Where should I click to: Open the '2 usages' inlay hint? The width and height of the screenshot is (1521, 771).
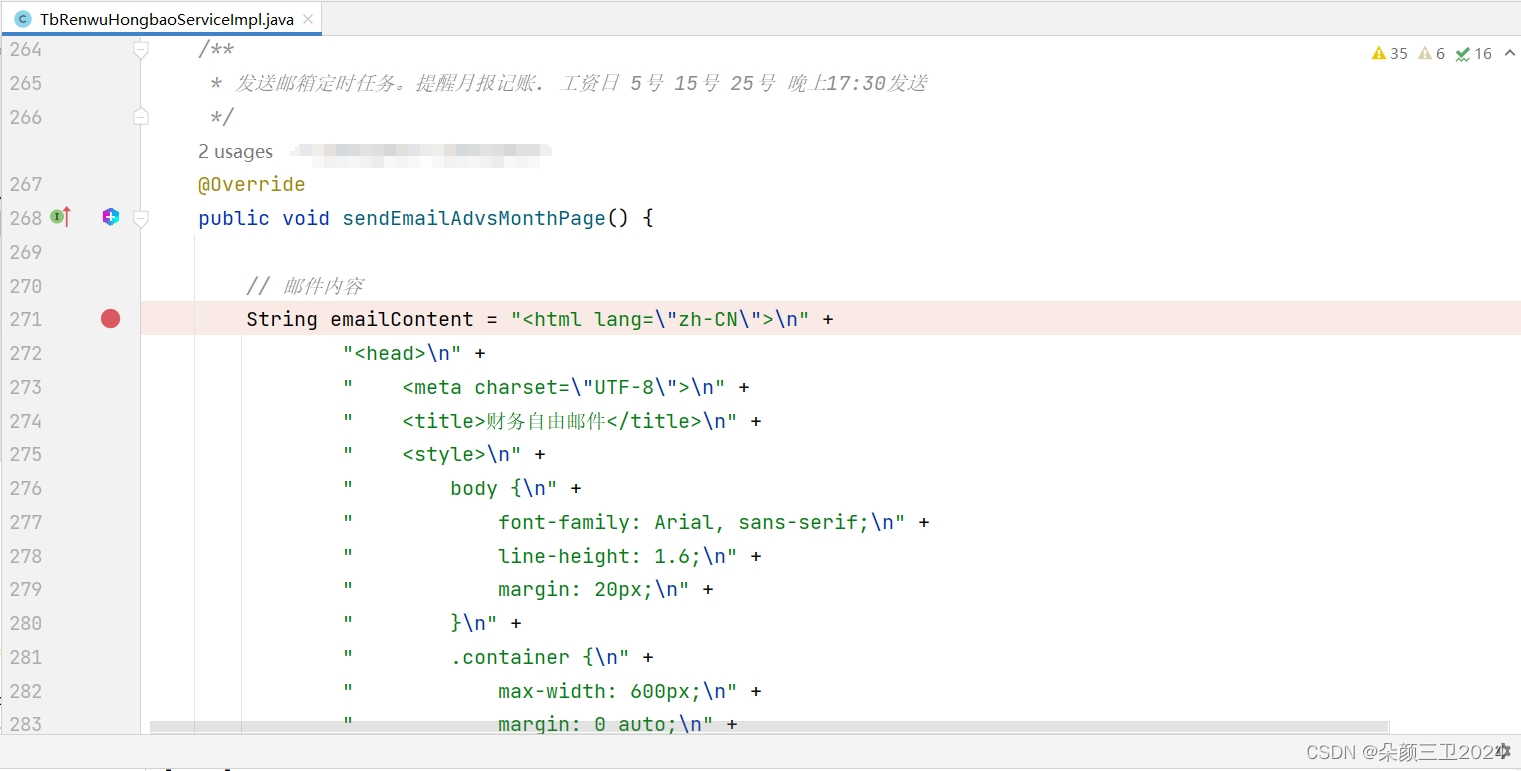(x=235, y=152)
